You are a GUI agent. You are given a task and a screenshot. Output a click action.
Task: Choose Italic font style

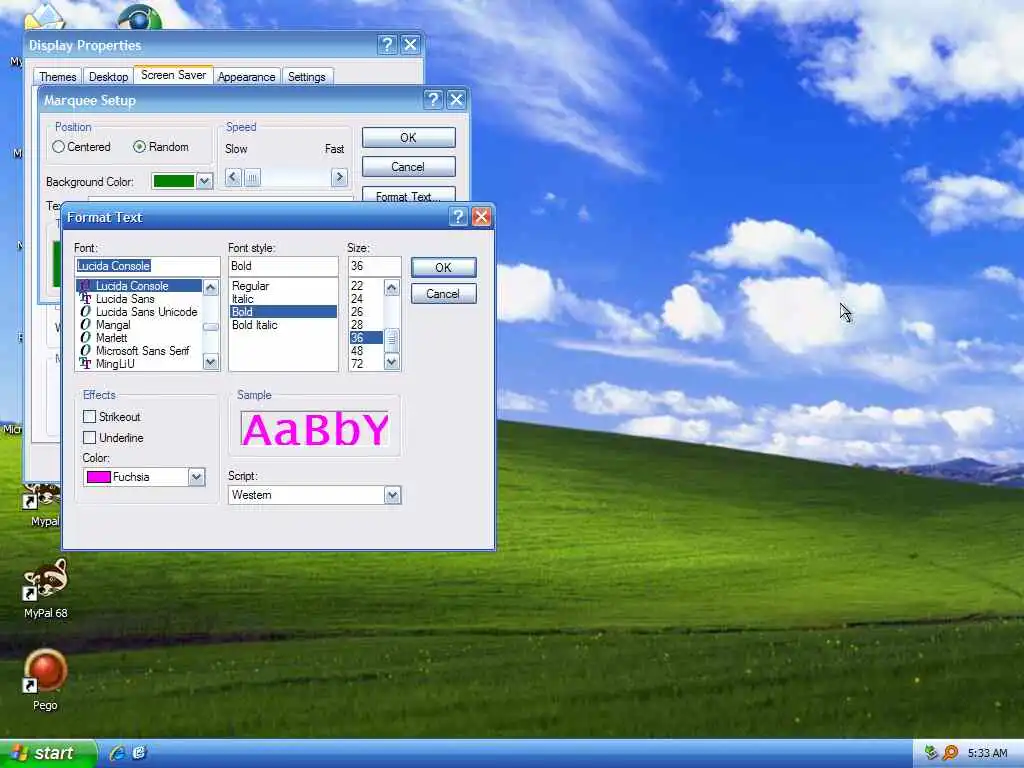(x=283, y=298)
